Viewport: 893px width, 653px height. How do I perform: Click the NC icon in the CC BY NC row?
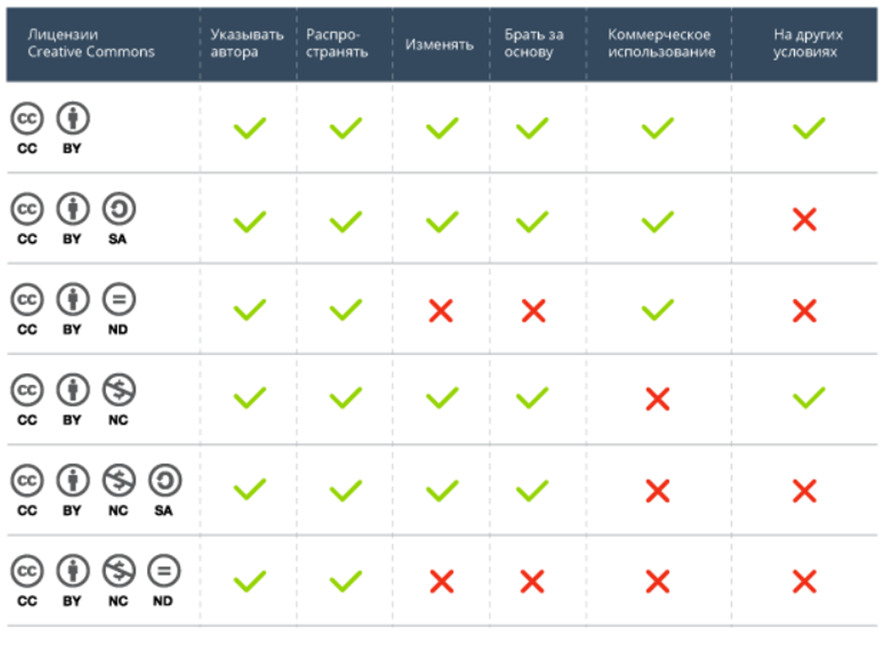coord(118,389)
